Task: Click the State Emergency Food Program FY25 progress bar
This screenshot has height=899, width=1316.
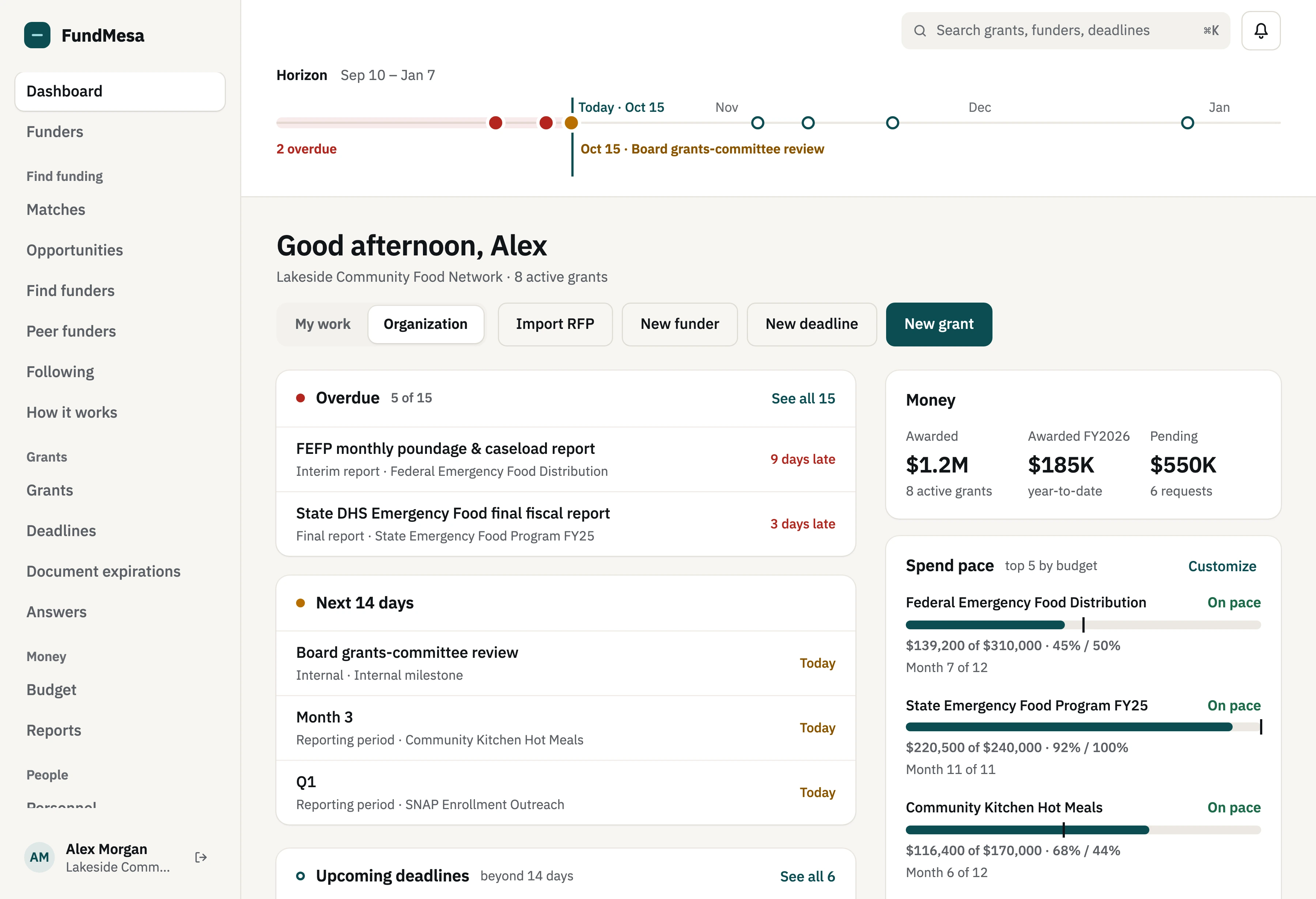Action: tap(1083, 727)
